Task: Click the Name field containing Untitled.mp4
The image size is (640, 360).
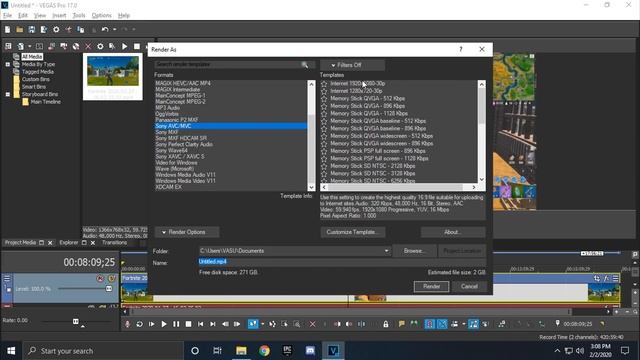Action: coord(342,262)
